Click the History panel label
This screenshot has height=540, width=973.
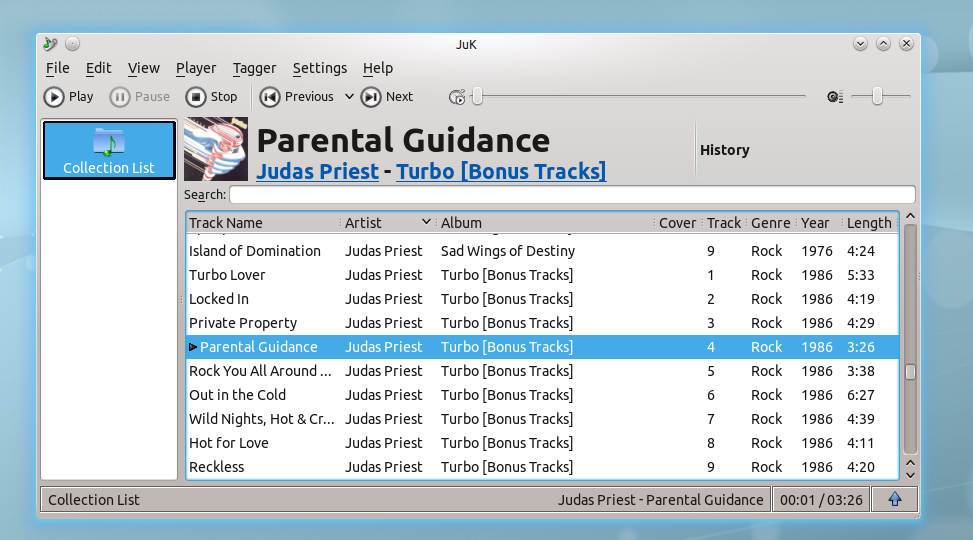click(x=724, y=150)
